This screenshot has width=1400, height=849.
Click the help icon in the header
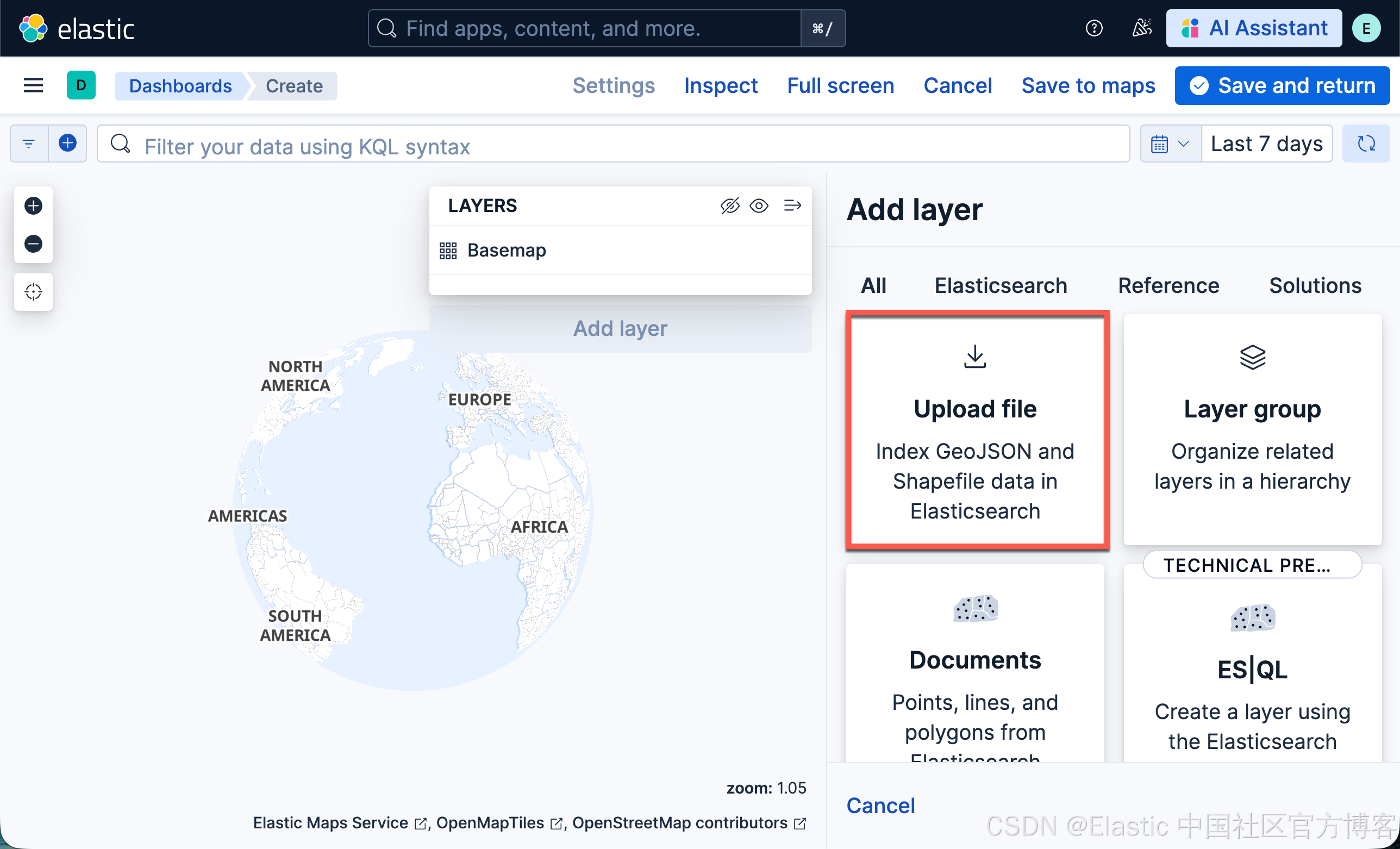pos(1093,28)
